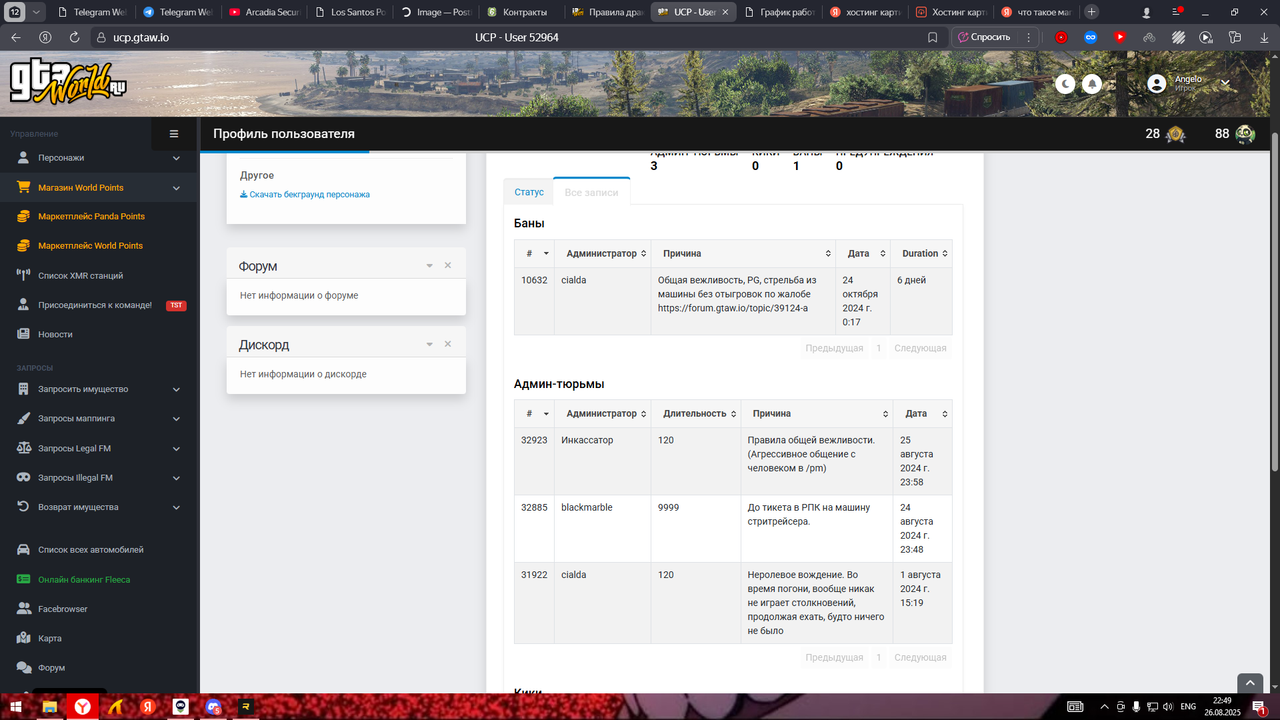
Task: Click Скачать бекграунд персонажа link
Action: (x=305, y=194)
